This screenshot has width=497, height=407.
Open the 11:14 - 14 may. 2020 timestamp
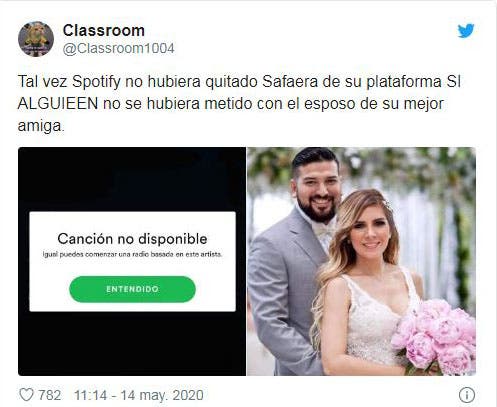click(x=139, y=395)
